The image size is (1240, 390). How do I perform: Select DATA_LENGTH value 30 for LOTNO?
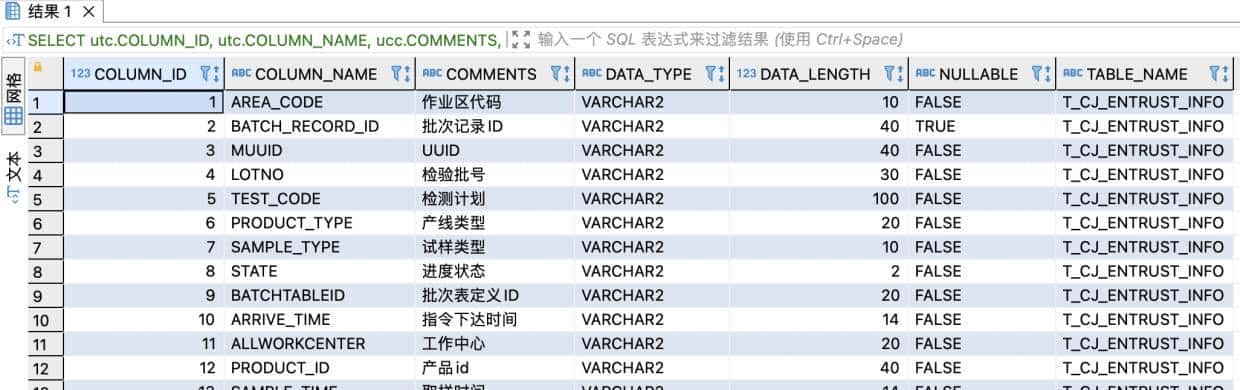pos(819,174)
